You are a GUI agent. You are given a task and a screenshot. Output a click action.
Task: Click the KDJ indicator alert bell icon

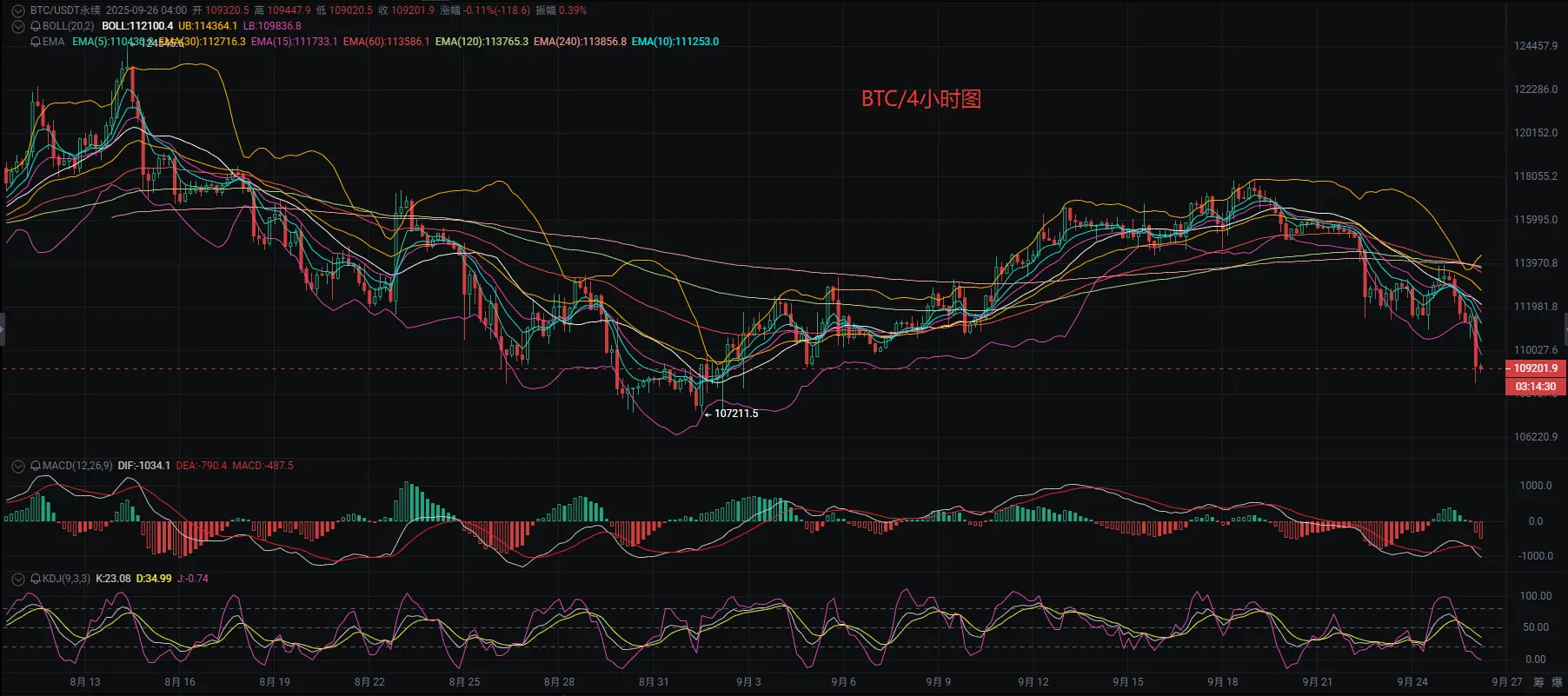point(36,579)
